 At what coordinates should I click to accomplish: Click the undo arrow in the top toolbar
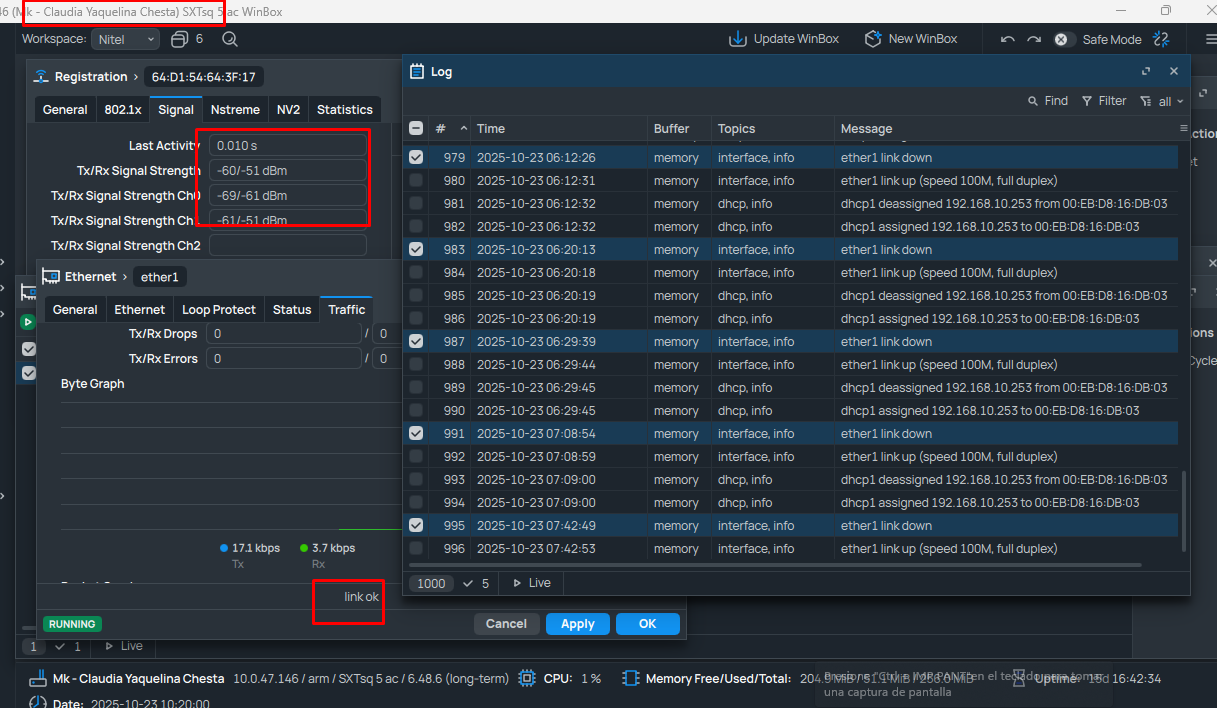tap(1007, 39)
